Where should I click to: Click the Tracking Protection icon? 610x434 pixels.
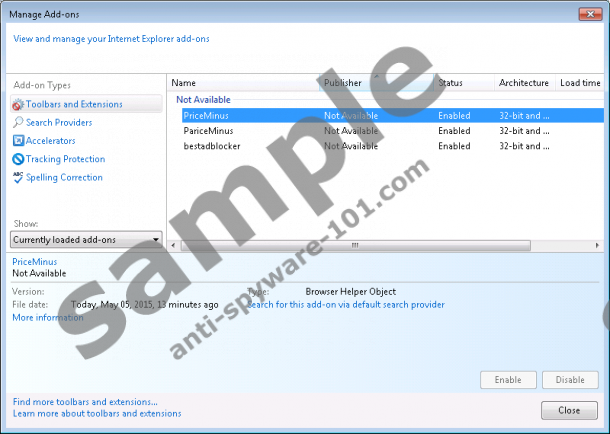click(x=17, y=159)
